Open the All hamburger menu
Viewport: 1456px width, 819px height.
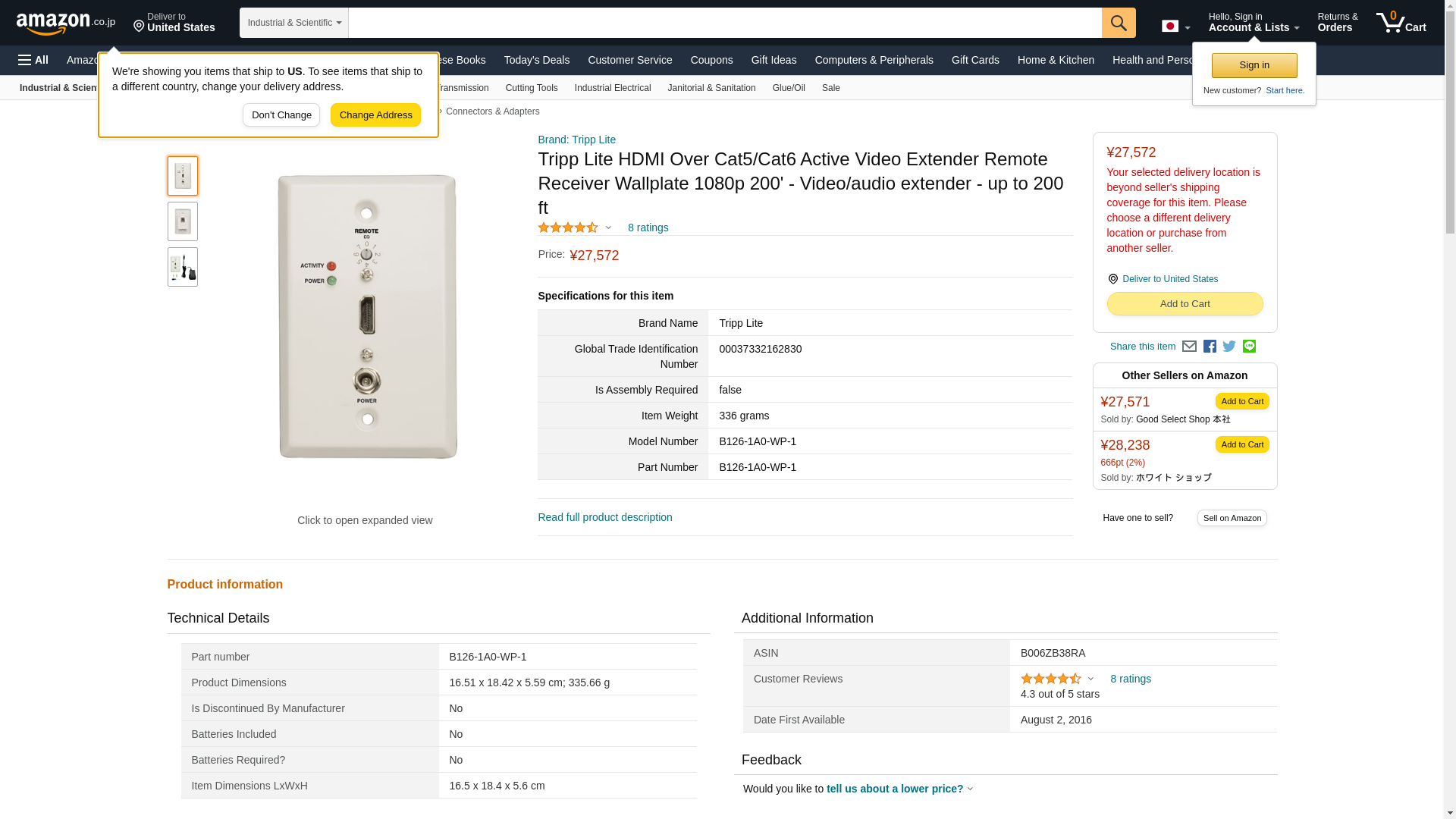[x=33, y=60]
